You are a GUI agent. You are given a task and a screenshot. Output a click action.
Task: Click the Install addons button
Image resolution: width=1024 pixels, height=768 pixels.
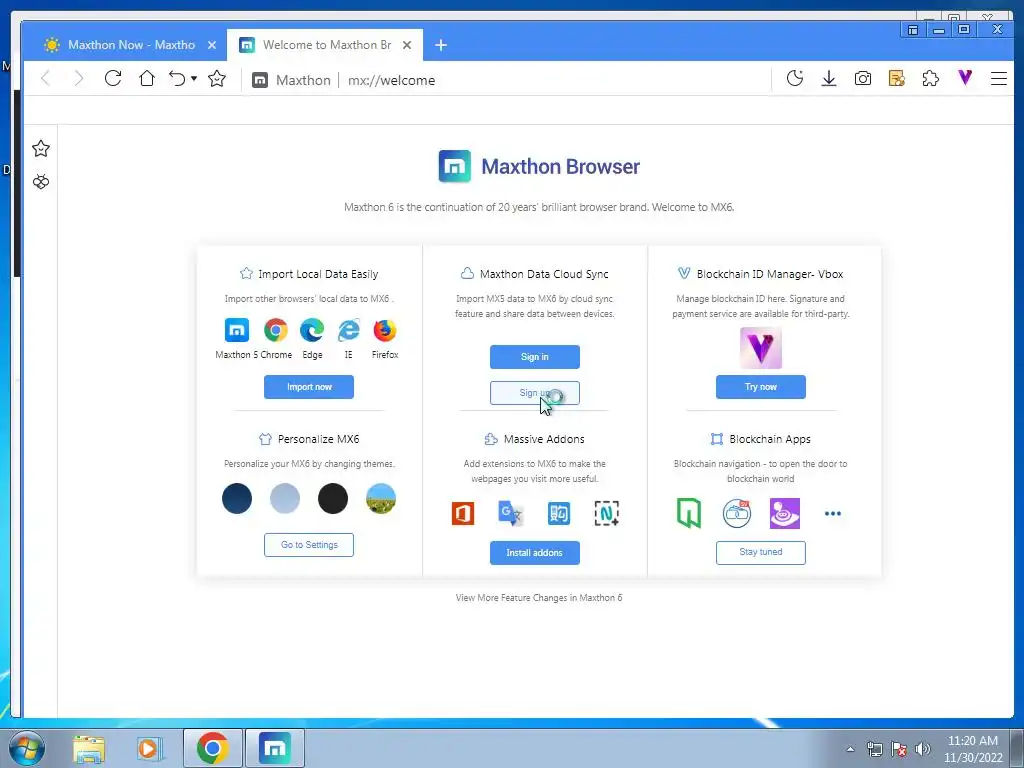pos(535,552)
